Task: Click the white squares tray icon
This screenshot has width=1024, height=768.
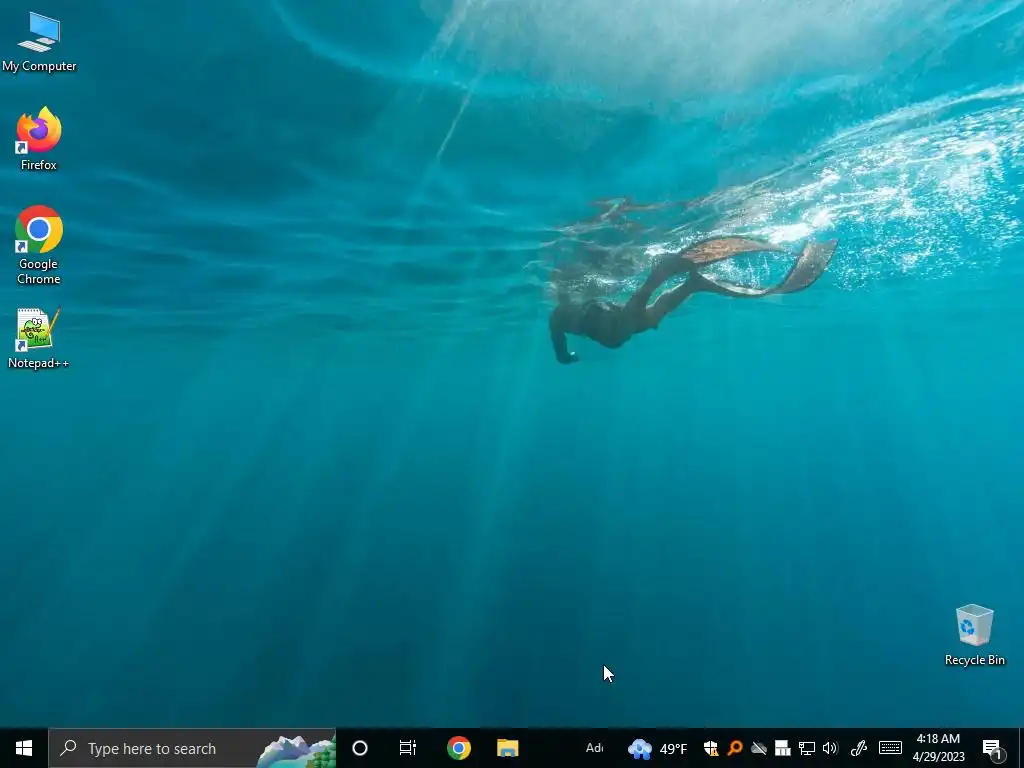Action: [x=782, y=748]
